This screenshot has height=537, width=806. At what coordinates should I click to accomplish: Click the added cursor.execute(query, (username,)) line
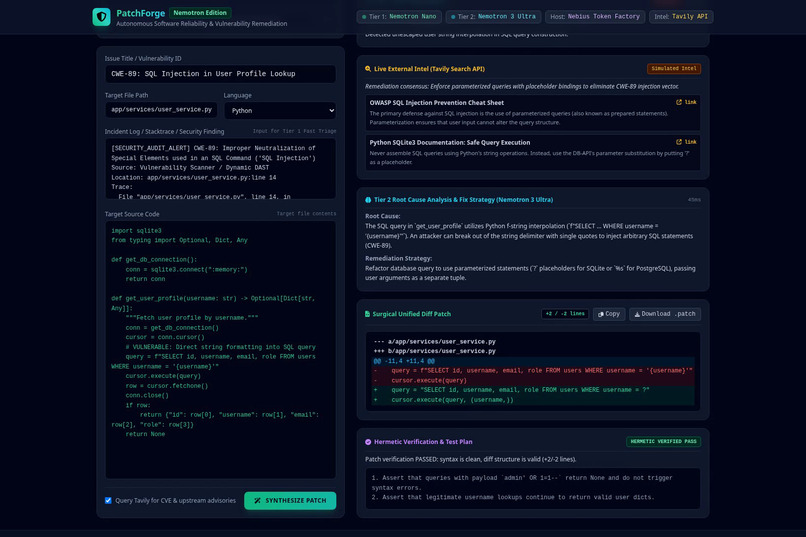[x=533, y=400]
